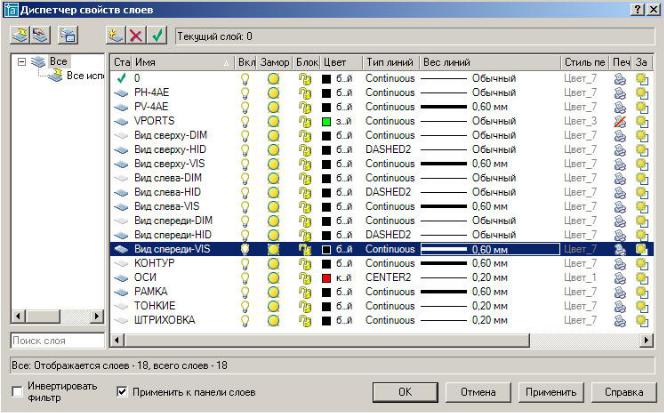Click the New Property Filter icon
The width and height of the screenshot is (664, 413).
pos(19,35)
